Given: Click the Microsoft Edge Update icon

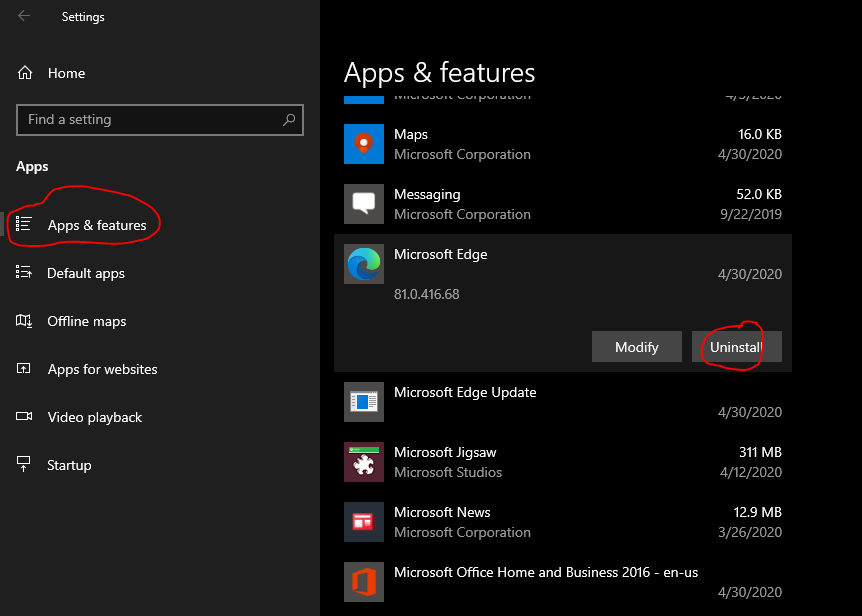Looking at the screenshot, I should pos(363,402).
